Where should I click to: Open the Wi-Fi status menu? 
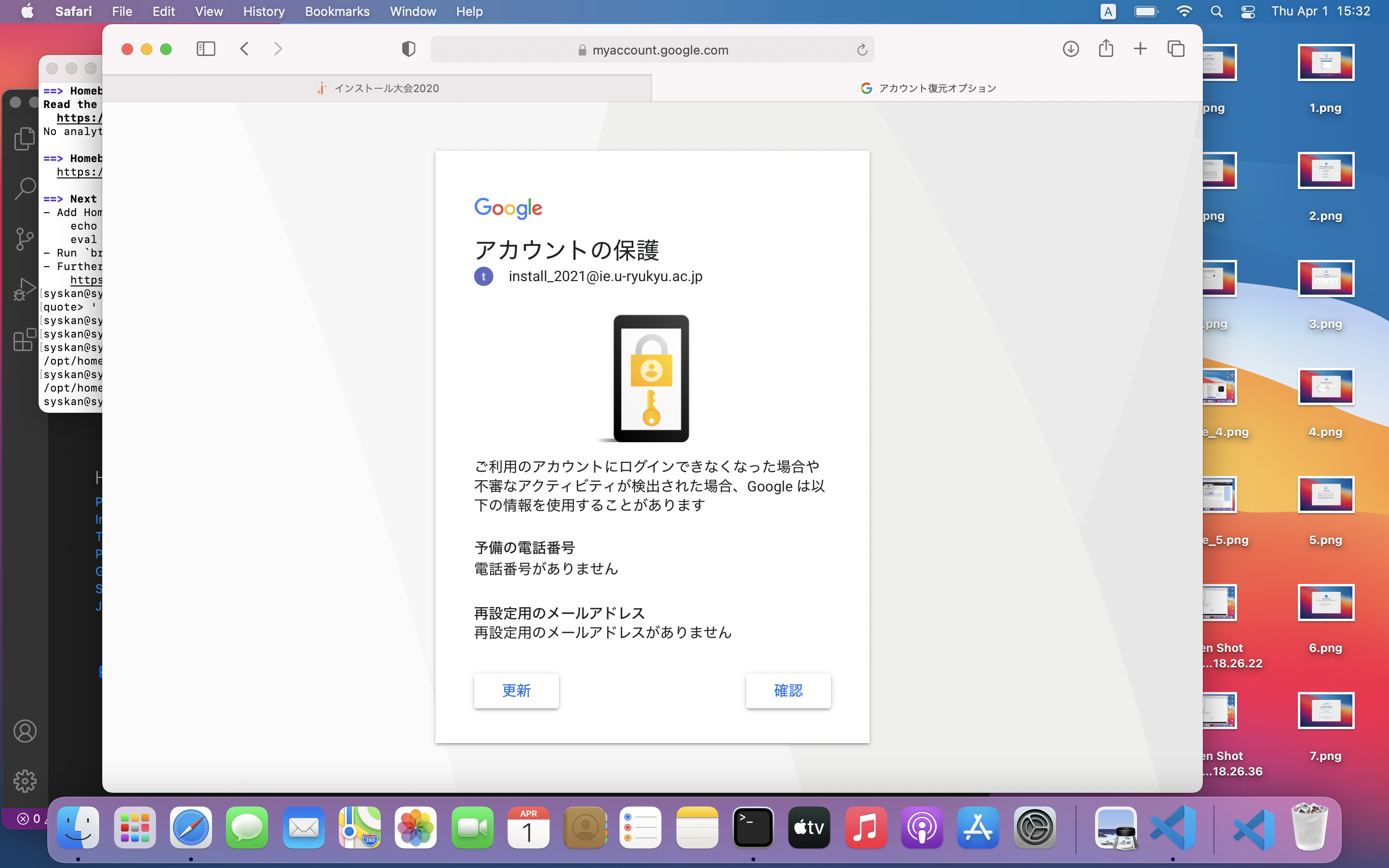point(1184,12)
